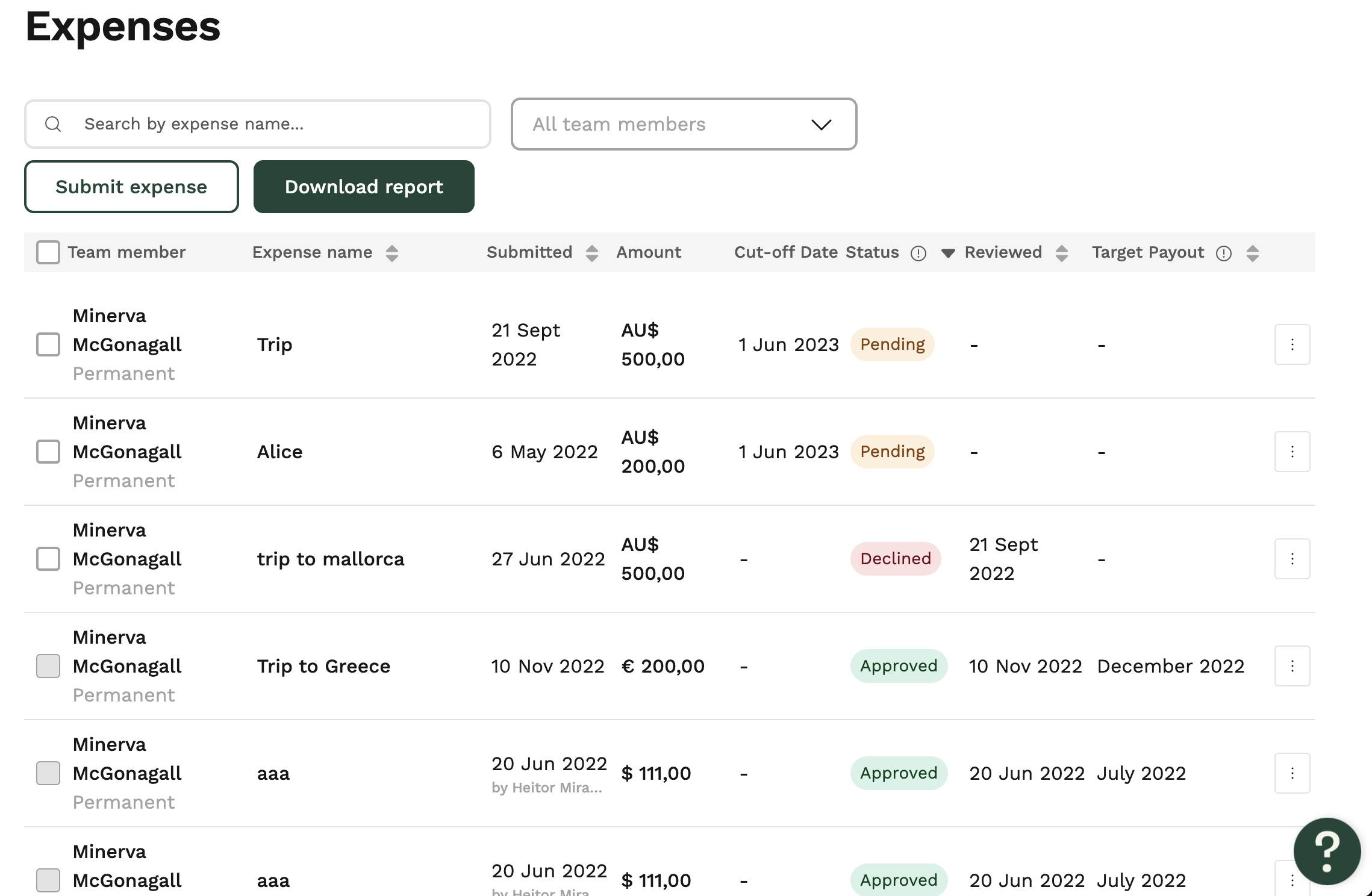The width and height of the screenshot is (1372, 896).
Task: Click the 'Trip to Greece' expense name
Action: (x=323, y=667)
